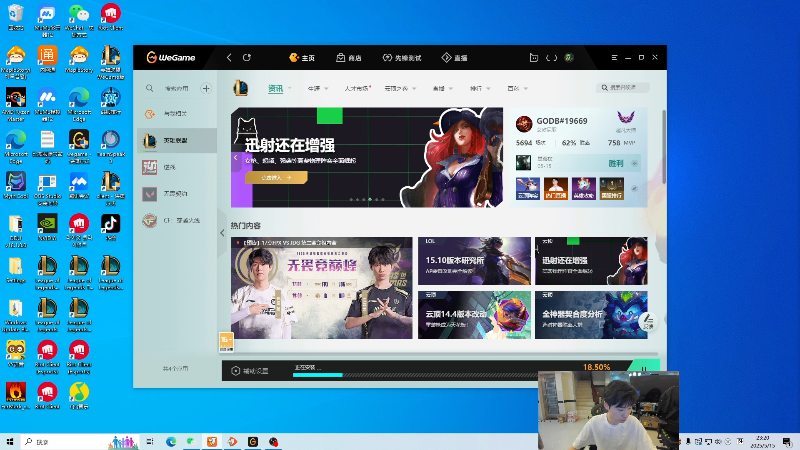Open the first blue shortcut tile
800x450 pixels.
tap(528, 188)
